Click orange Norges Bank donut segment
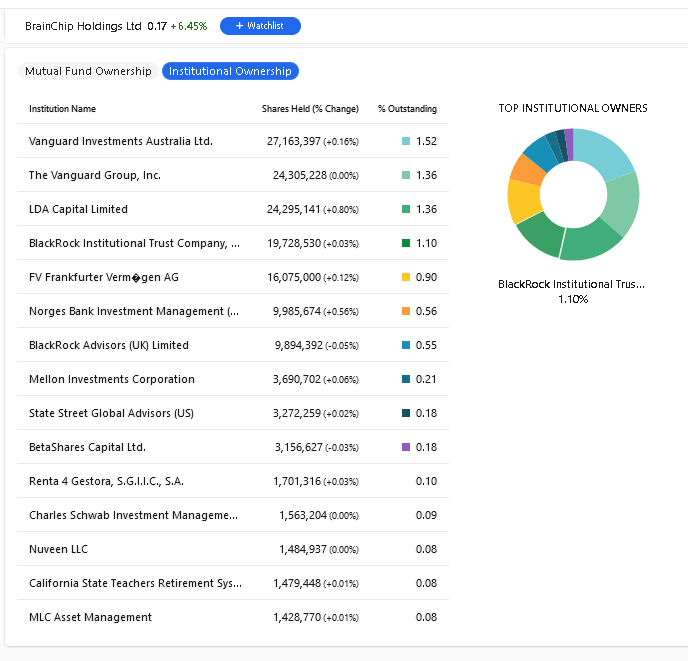688x661 pixels. click(527, 170)
